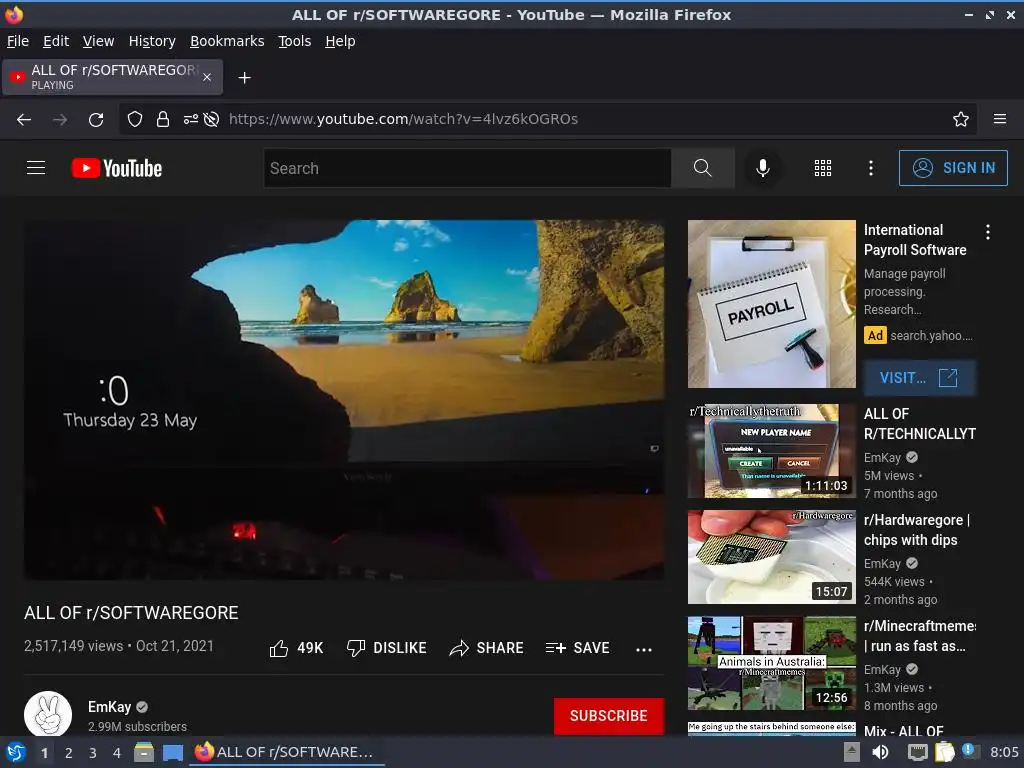Bookmark this page with the star
The width and height of the screenshot is (1024, 768).
pyautogui.click(x=961, y=119)
